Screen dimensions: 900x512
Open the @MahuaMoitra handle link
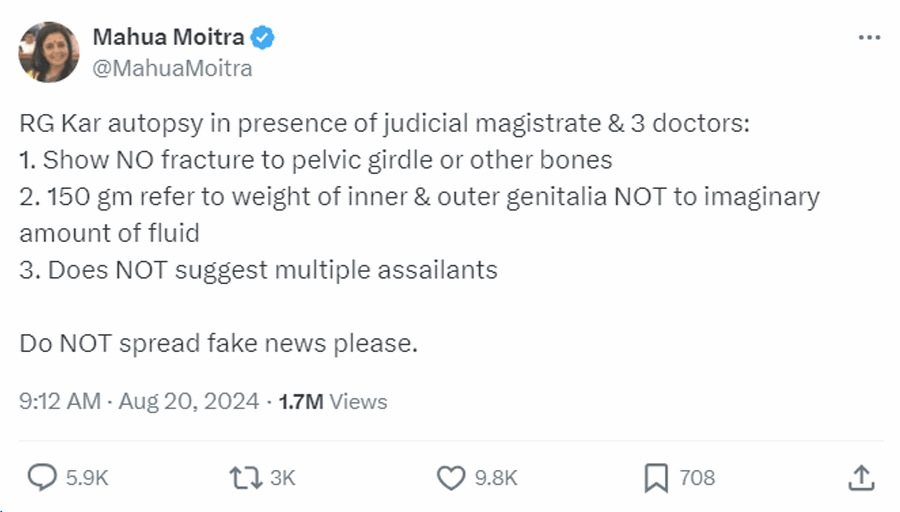click(x=172, y=68)
